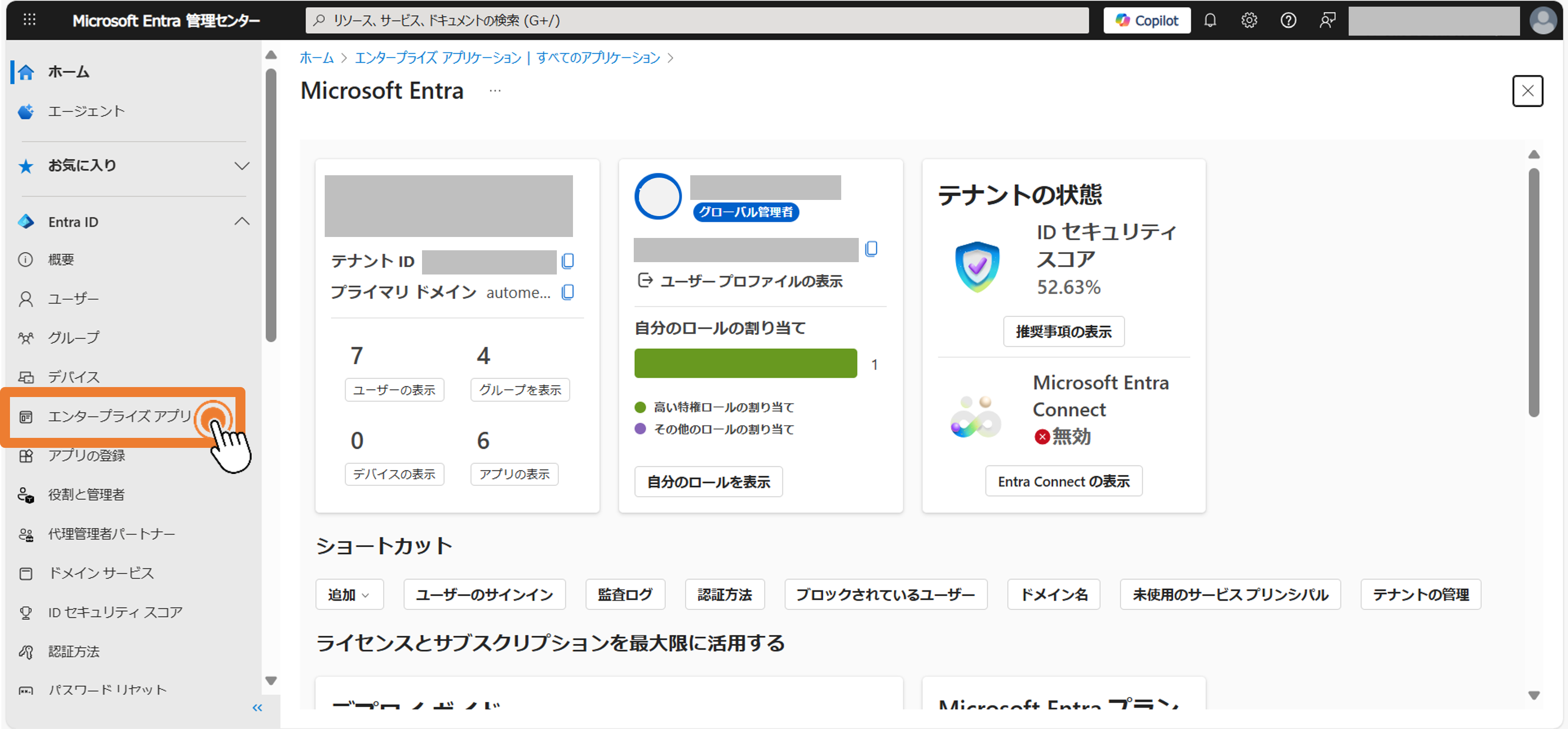This screenshot has width=1568, height=729.
Task: Click エンタープライズ アプリケーション | すべてのアプリケーション breadcrumb
Action: coord(507,58)
